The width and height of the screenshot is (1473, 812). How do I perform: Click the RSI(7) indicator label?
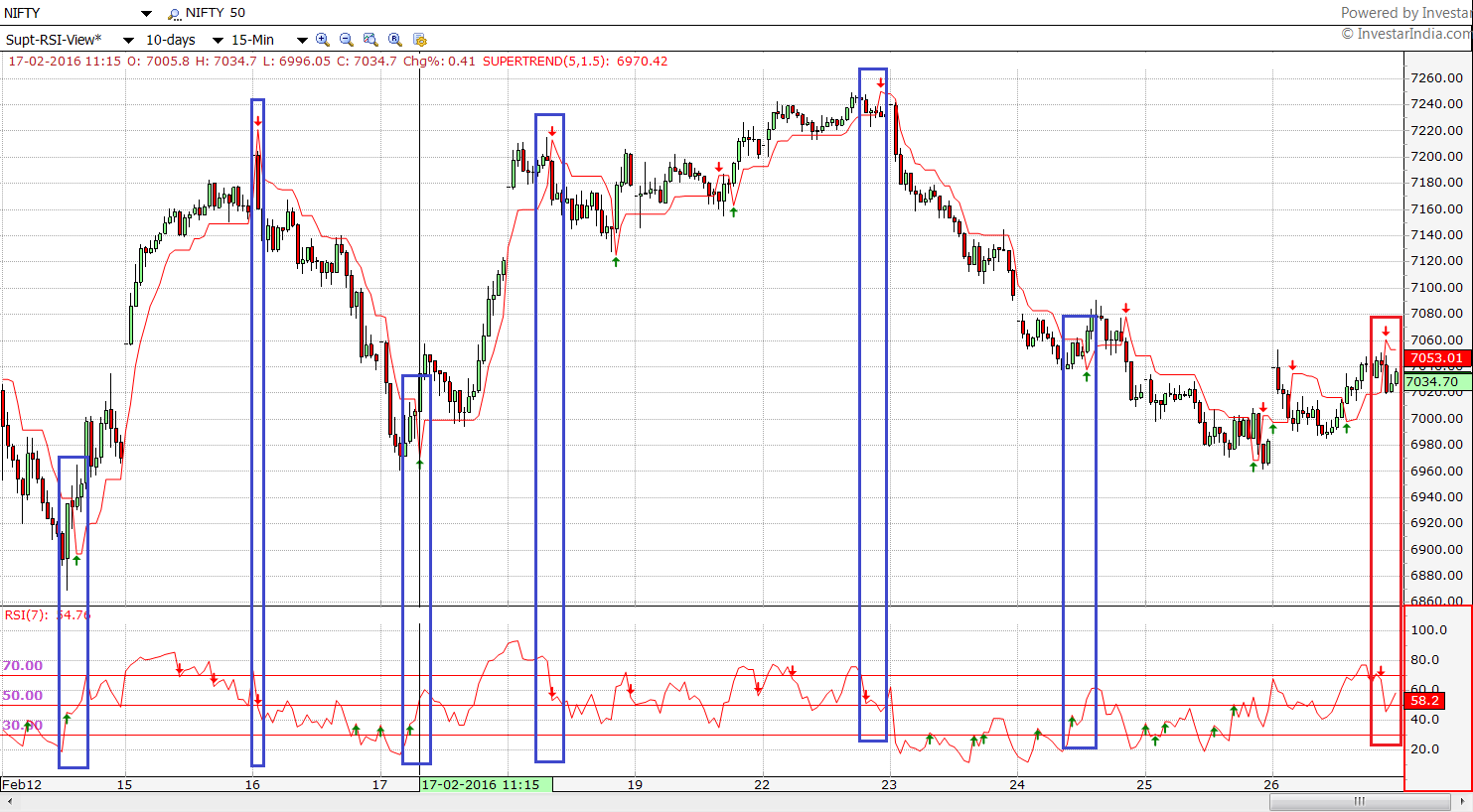(x=26, y=614)
